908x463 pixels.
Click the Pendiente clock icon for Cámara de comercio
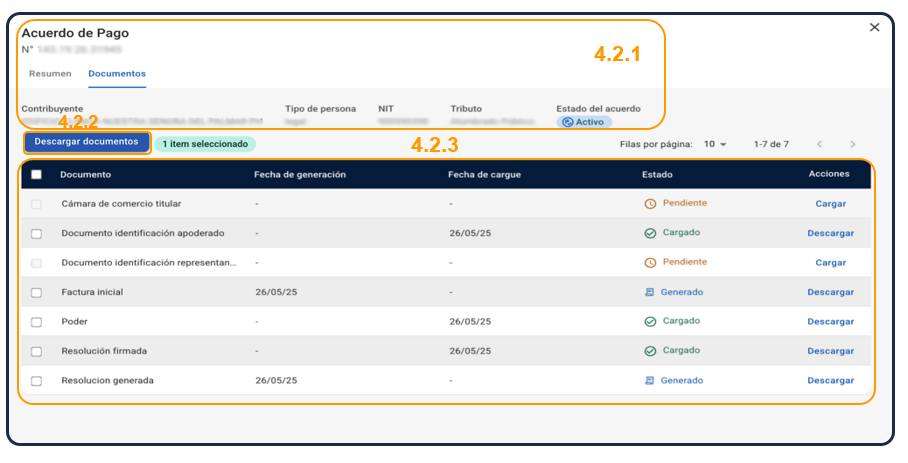pyautogui.click(x=650, y=204)
